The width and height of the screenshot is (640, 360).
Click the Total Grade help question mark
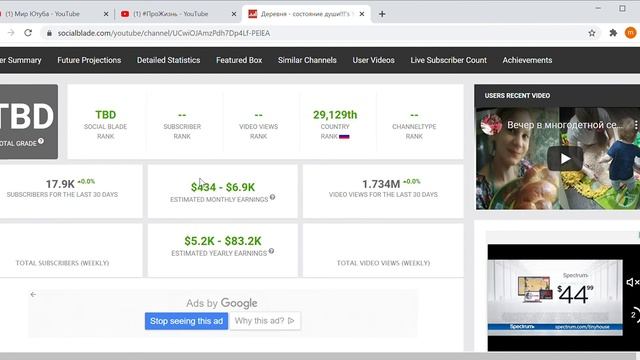41,141
